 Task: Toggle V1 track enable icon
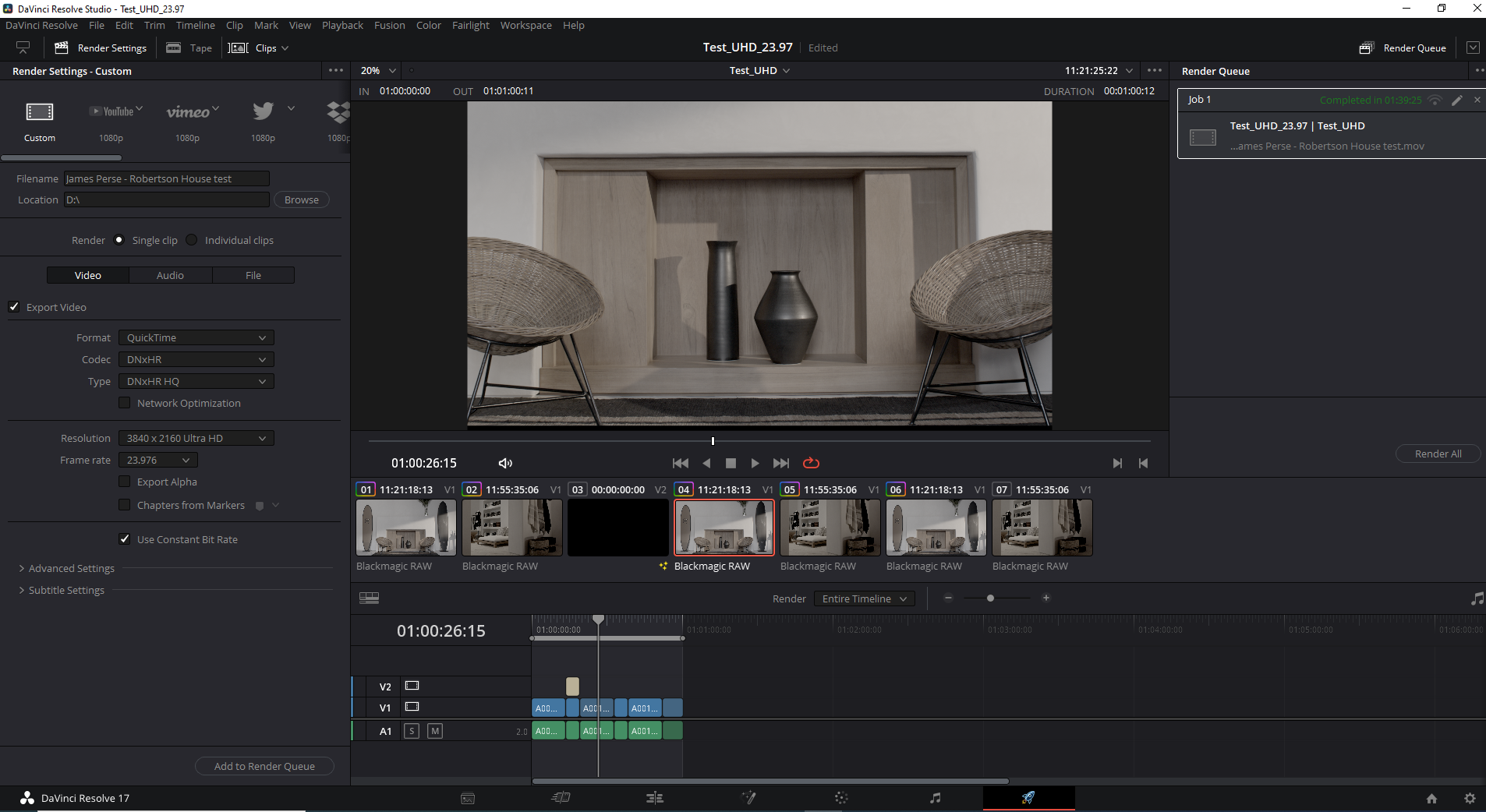pos(412,707)
